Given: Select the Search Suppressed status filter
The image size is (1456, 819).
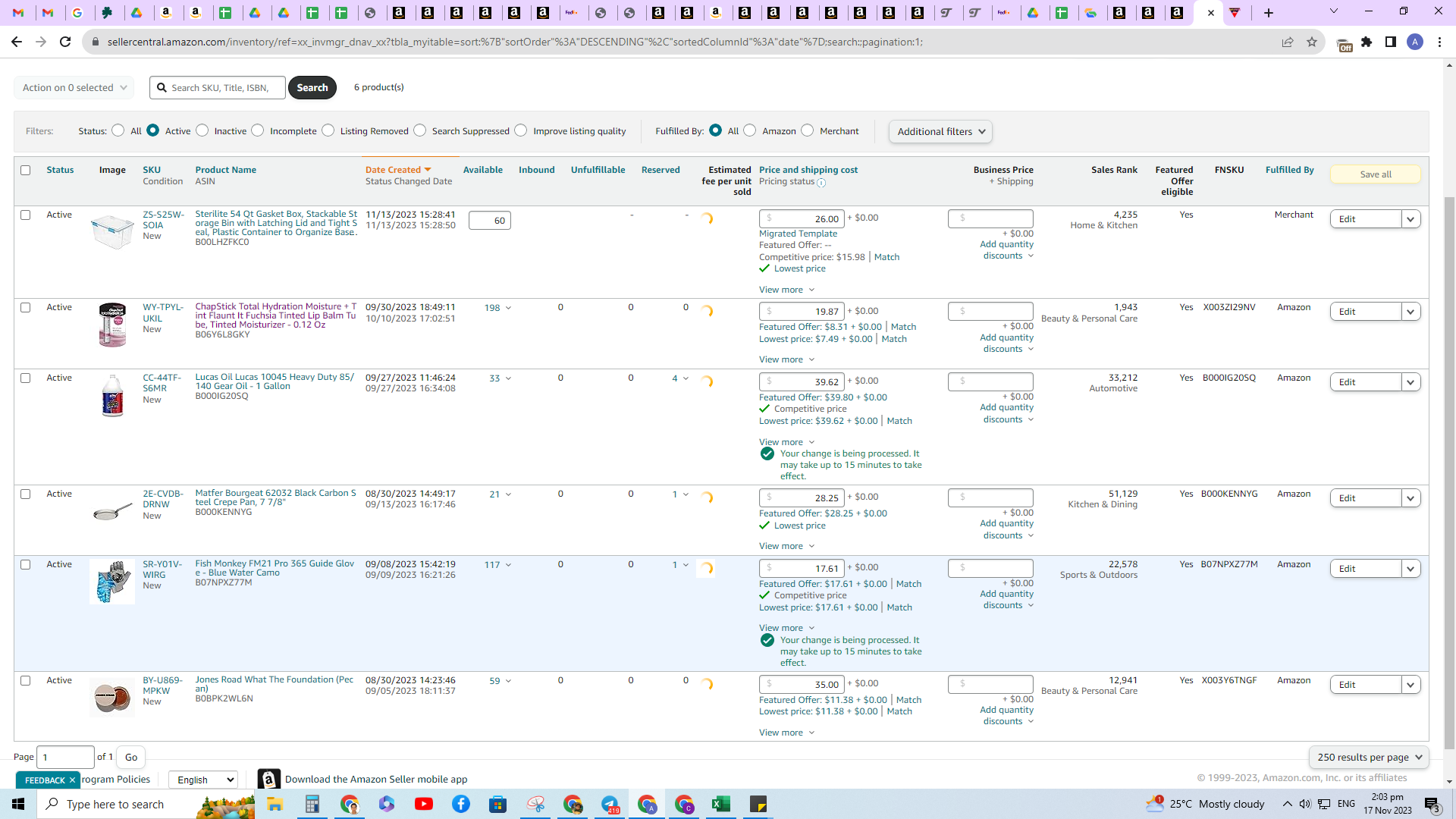Looking at the screenshot, I should 420,130.
